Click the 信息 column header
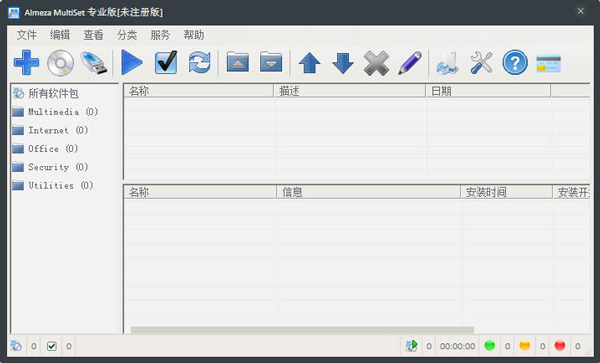Image resolution: width=600 pixels, height=363 pixels. click(x=368, y=192)
